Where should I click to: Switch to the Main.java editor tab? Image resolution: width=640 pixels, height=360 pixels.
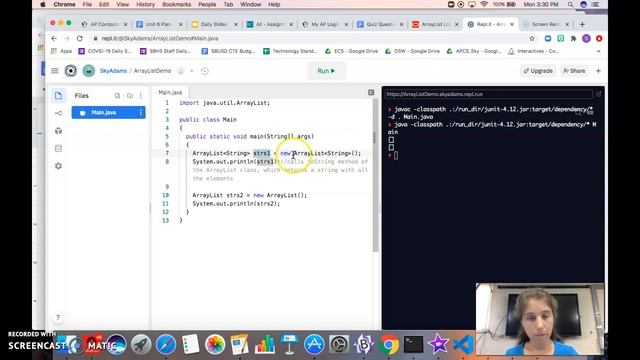coord(170,93)
